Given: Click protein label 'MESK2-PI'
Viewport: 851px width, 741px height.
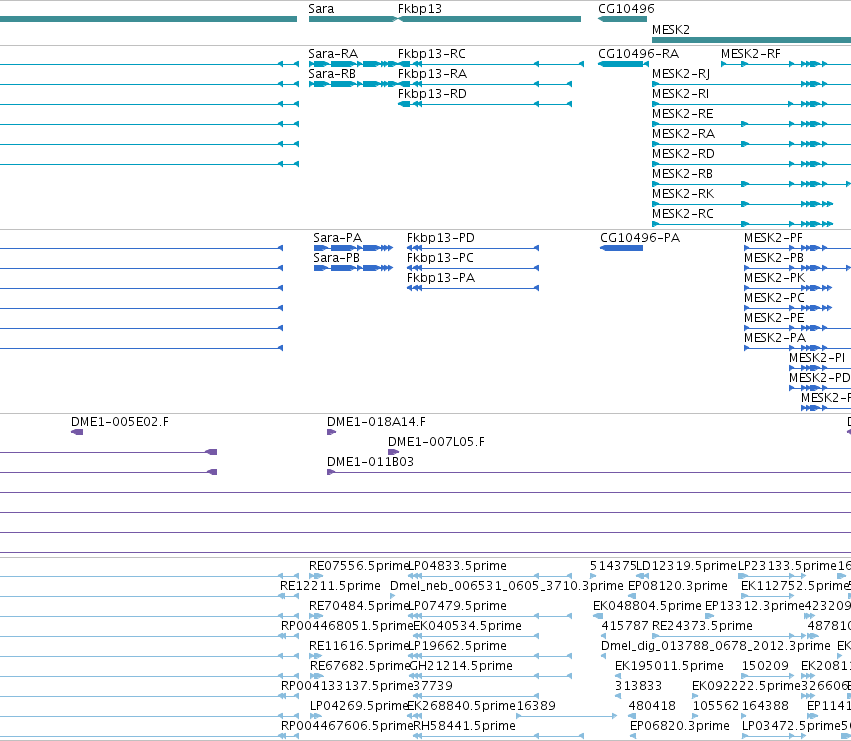Looking at the screenshot, I should [817, 359].
